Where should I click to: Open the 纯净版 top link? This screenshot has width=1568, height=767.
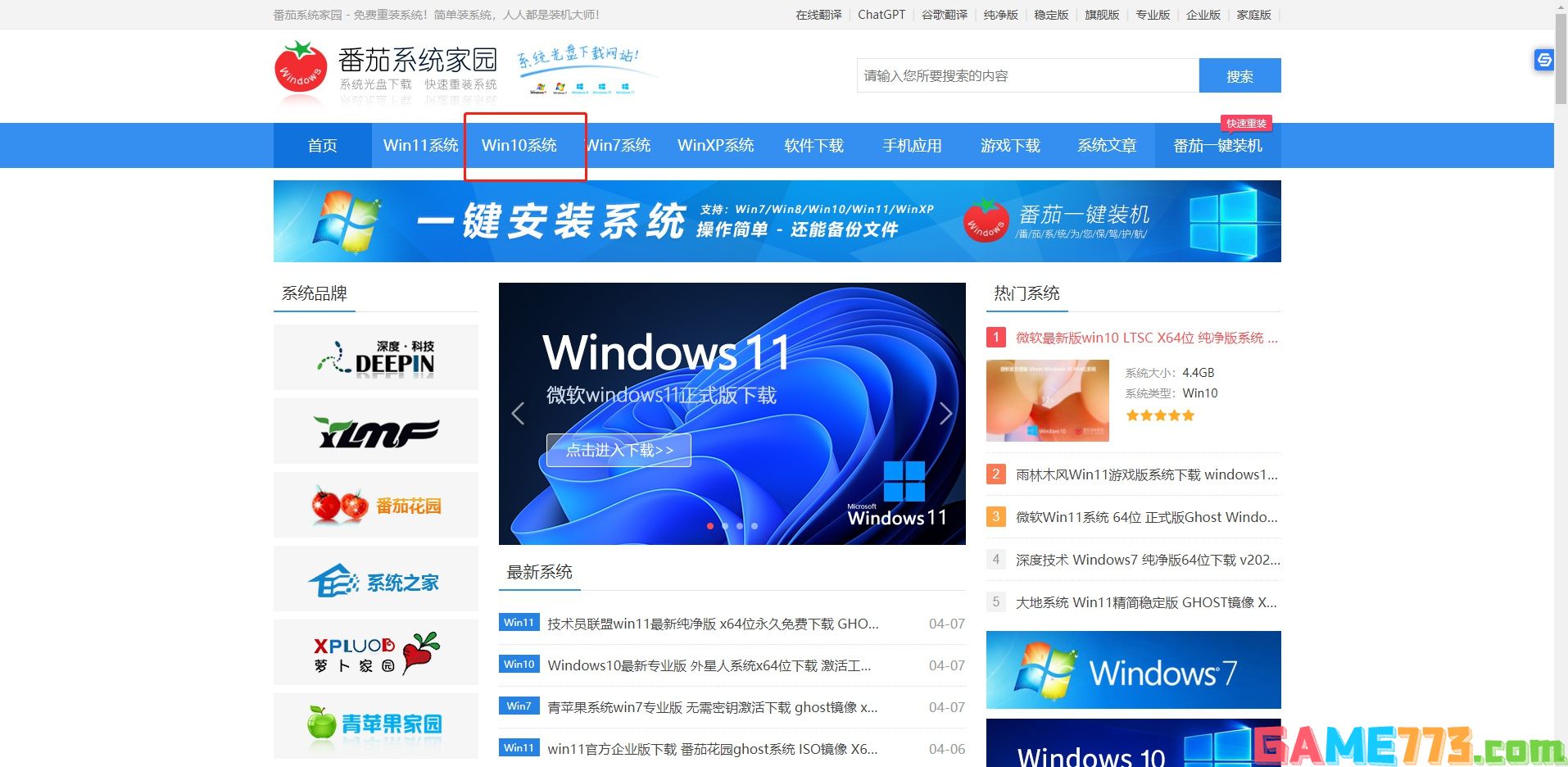click(x=1001, y=15)
